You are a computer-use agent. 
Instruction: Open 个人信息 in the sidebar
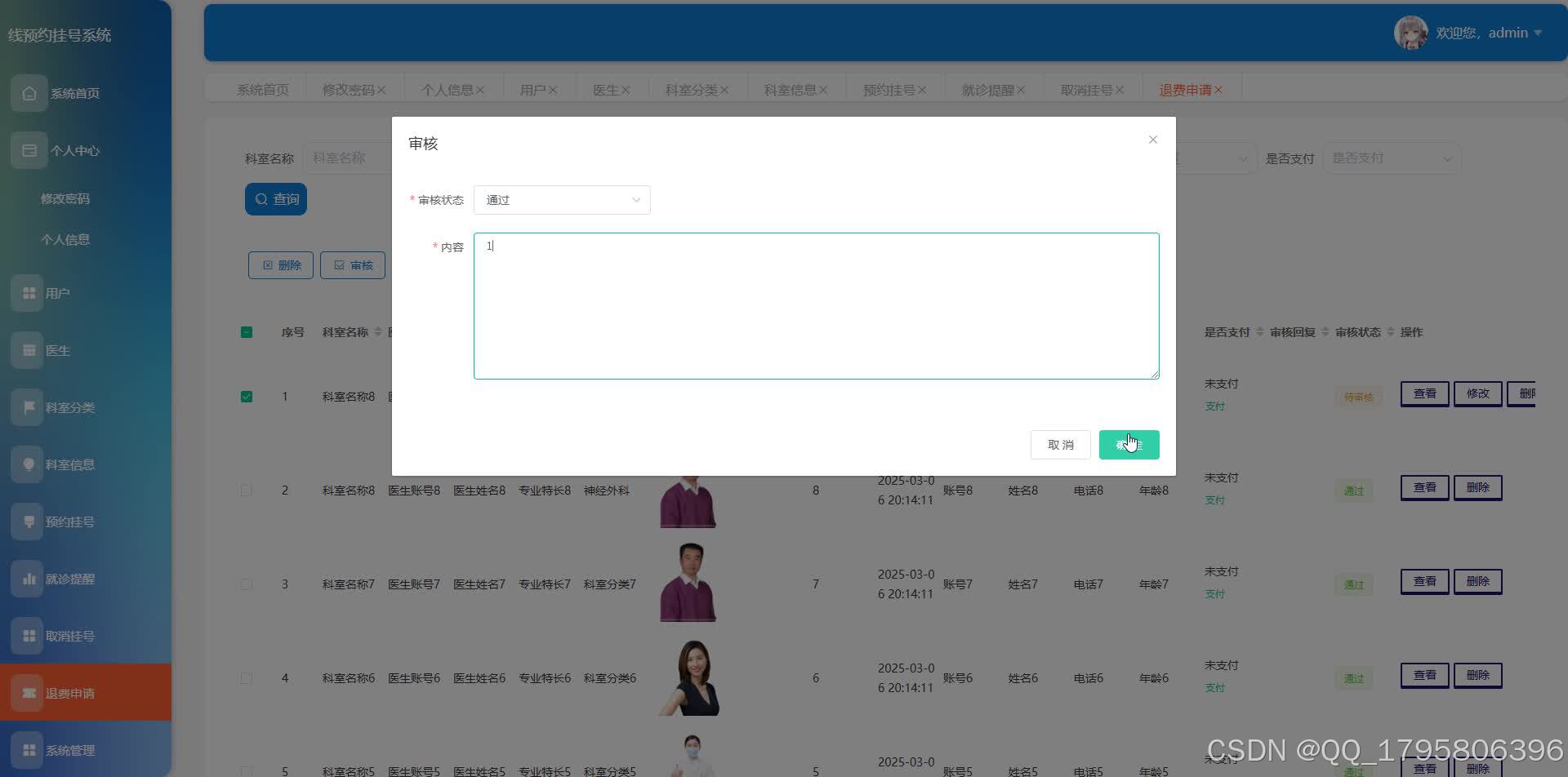65,239
